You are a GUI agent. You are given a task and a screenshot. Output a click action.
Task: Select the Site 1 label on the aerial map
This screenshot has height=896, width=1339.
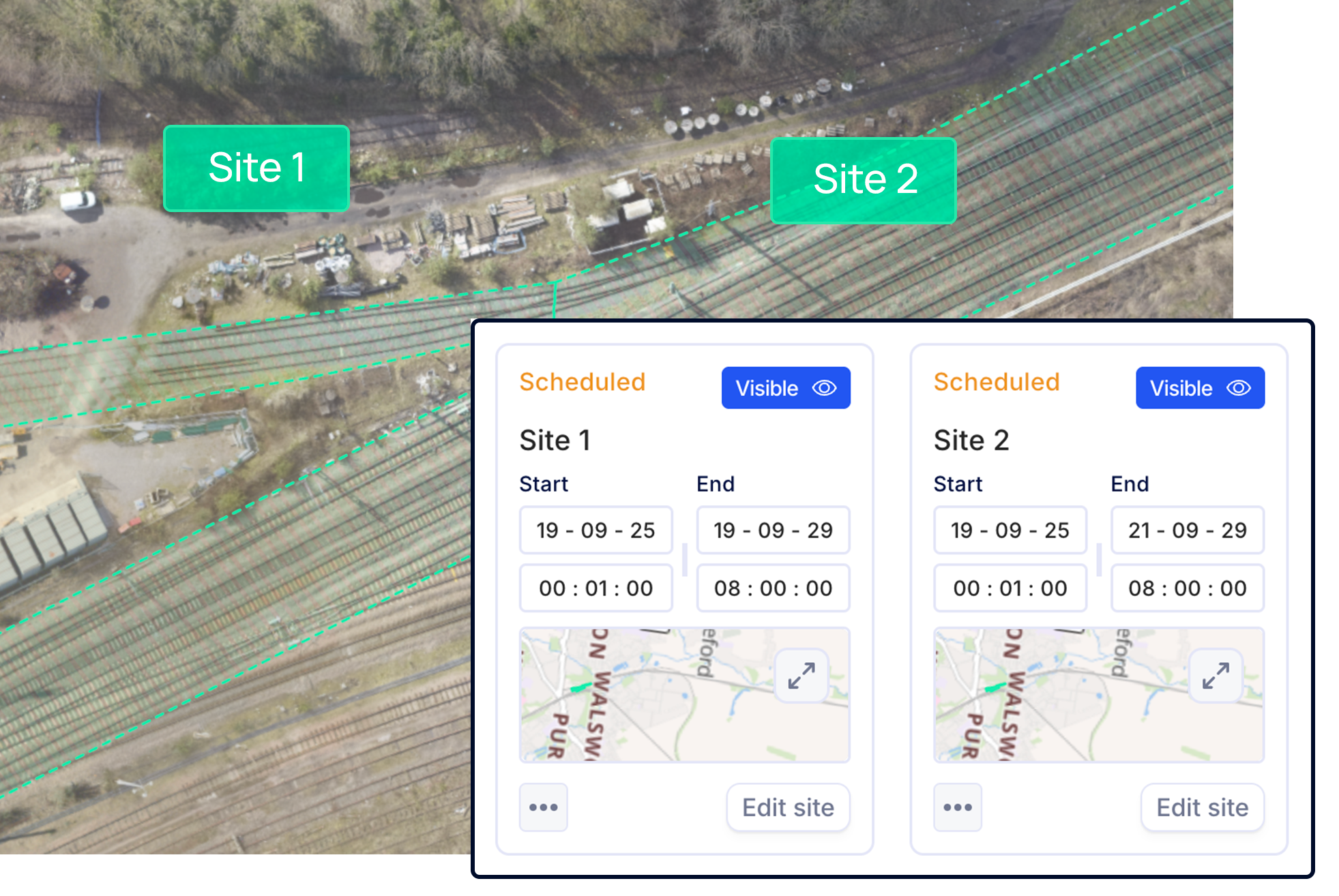(256, 168)
